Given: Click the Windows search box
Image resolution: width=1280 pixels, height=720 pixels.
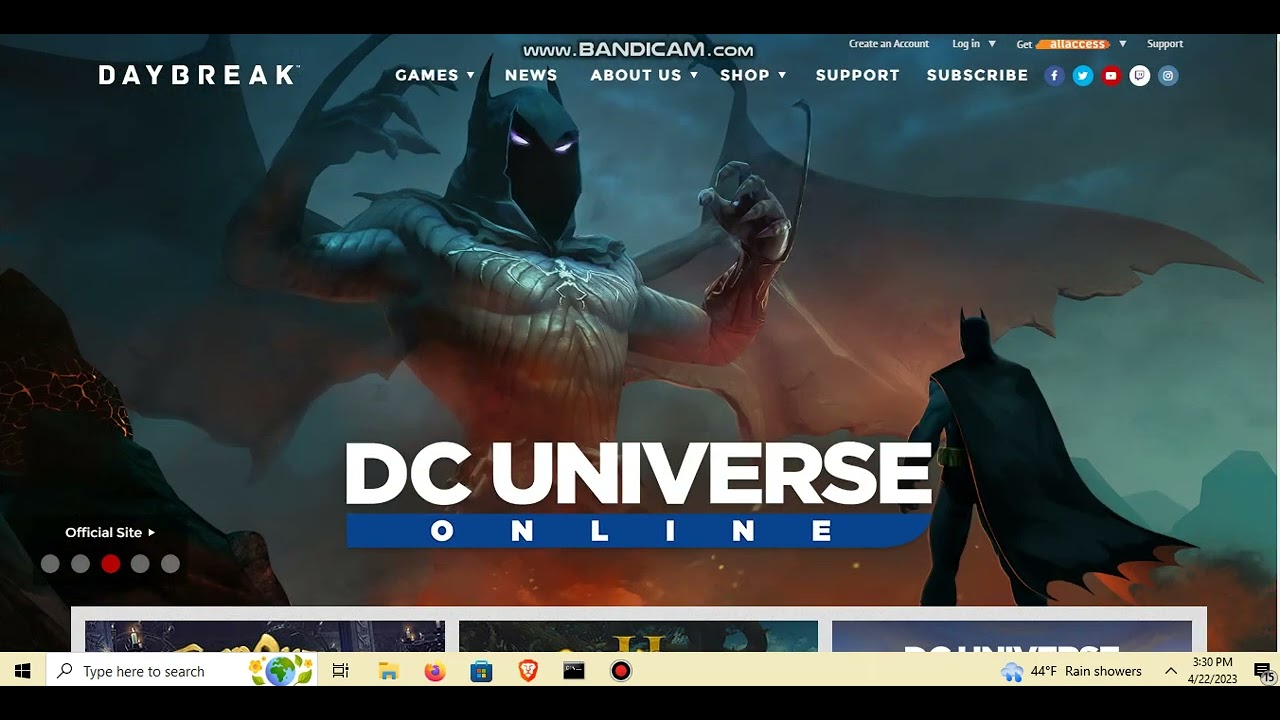Looking at the screenshot, I should pyautogui.click(x=182, y=671).
